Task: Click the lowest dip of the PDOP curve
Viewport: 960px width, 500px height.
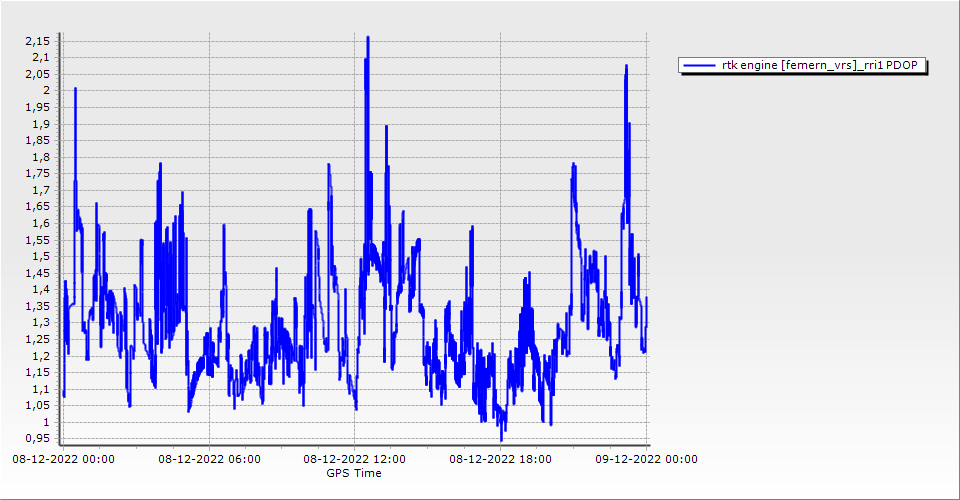Action: [x=501, y=438]
